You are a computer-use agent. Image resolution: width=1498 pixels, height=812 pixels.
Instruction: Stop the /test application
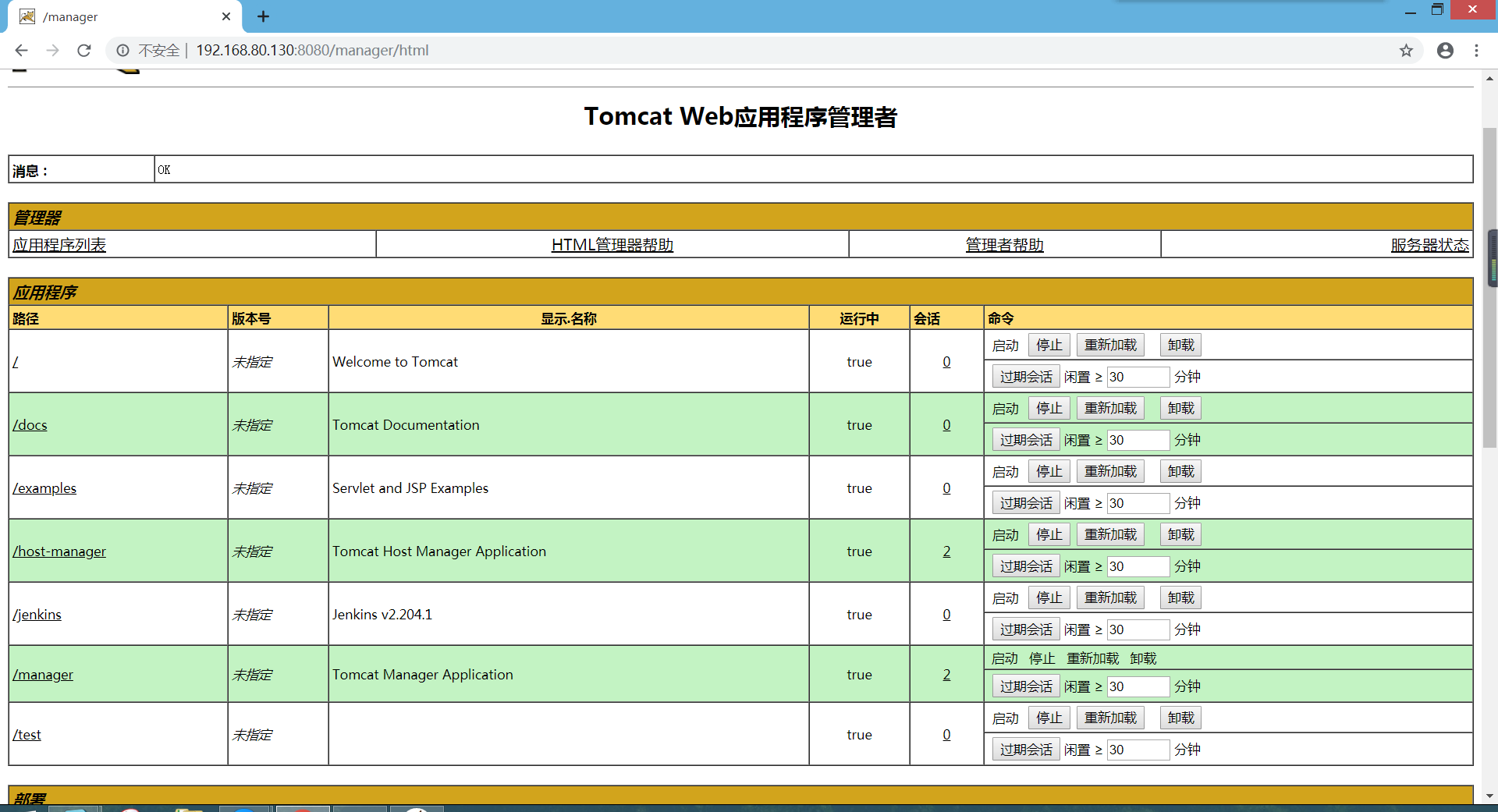[1049, 718]
